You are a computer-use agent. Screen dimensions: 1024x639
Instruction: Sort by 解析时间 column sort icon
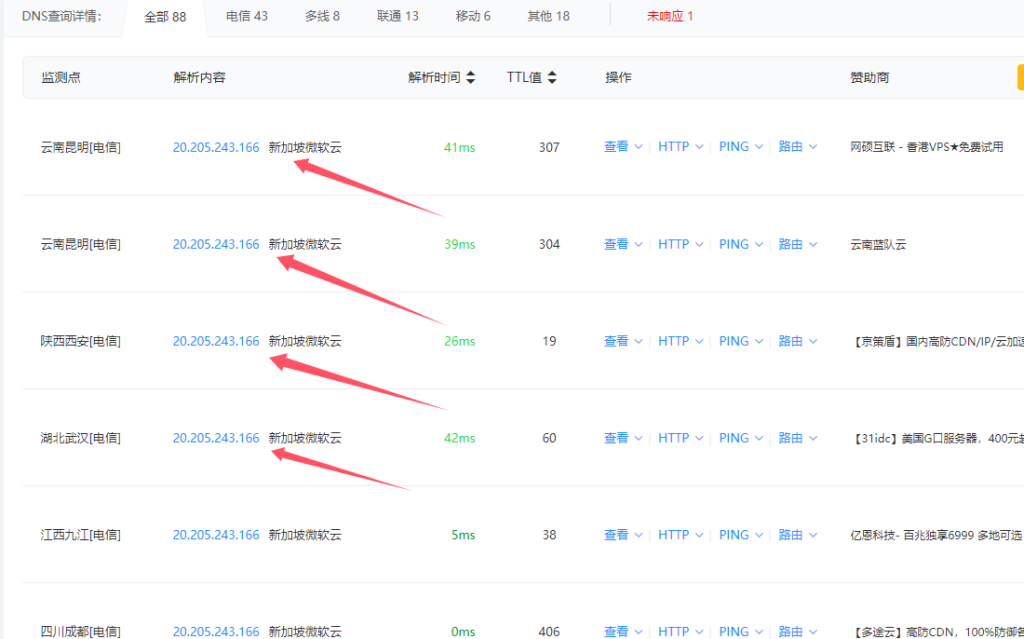[471, 77]
